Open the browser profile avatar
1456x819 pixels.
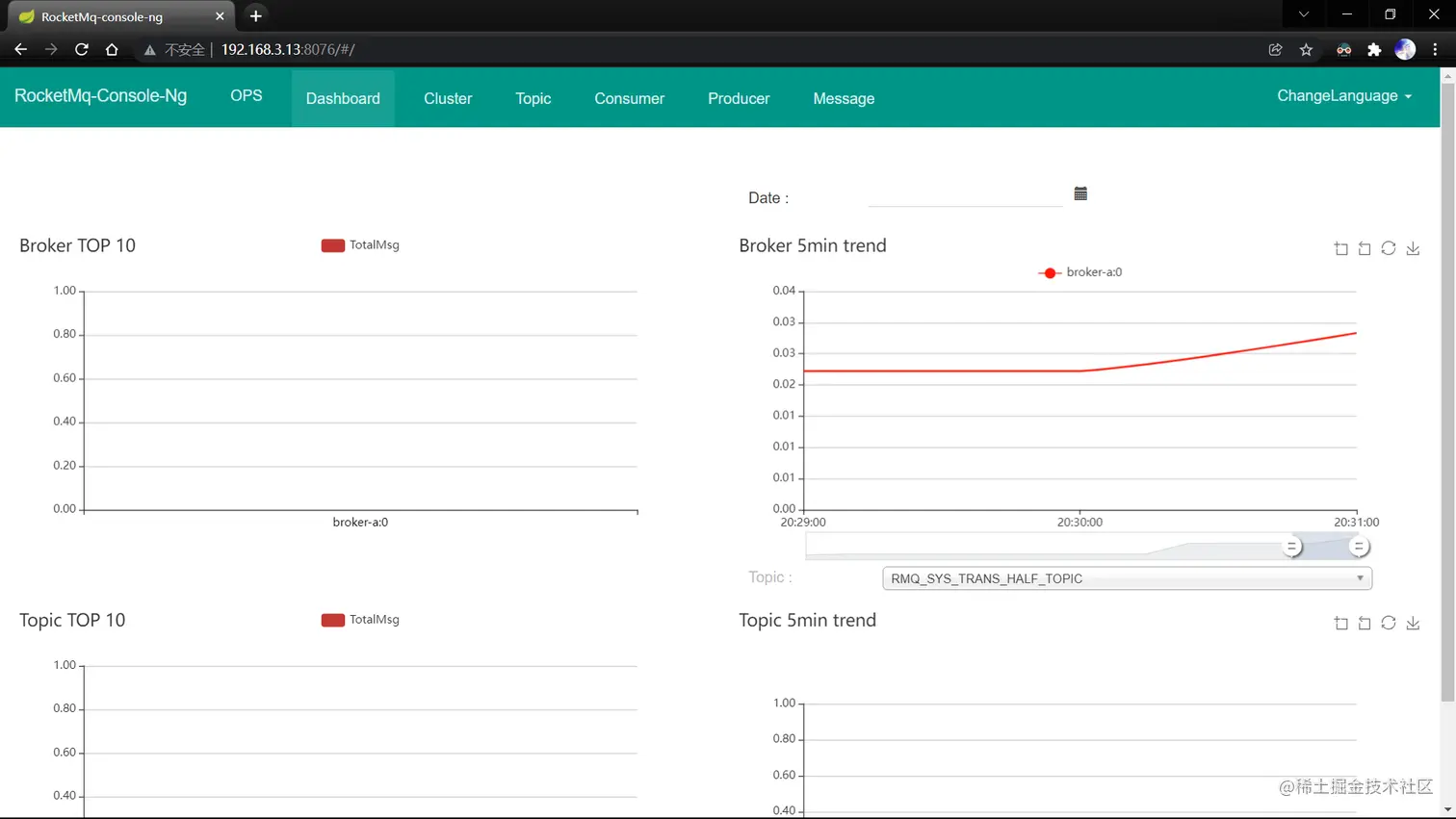pyautogui.click(x=1405, y=49)
